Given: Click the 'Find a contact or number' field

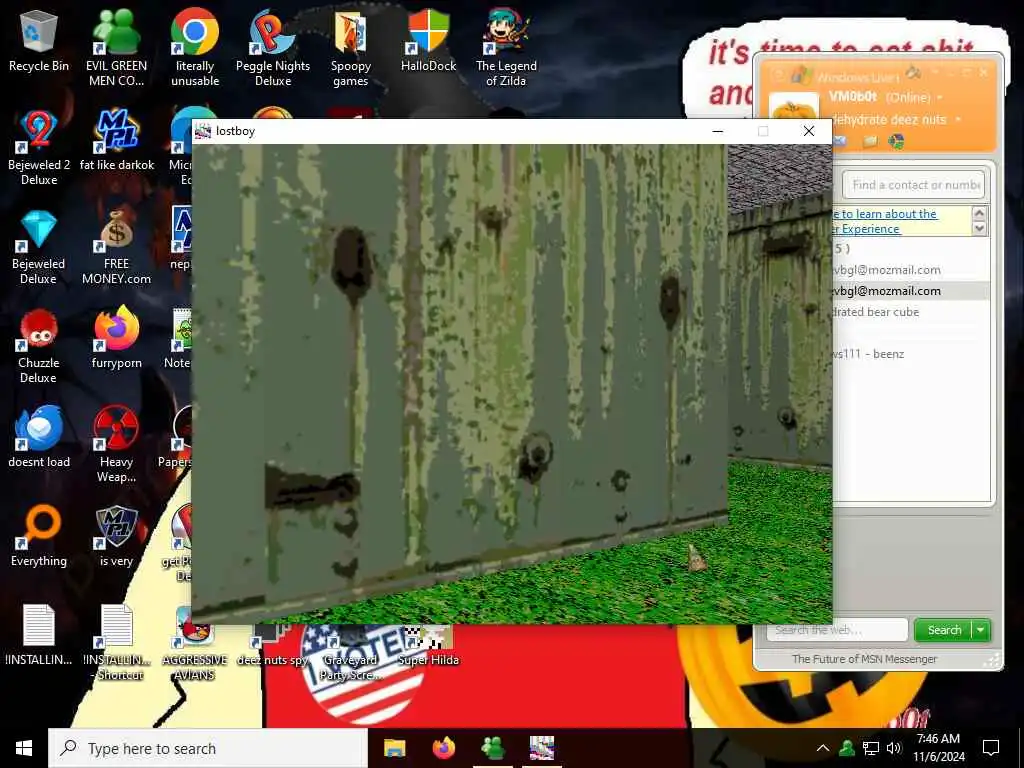Looking at the screenshot, I should [x=913, y=185].
